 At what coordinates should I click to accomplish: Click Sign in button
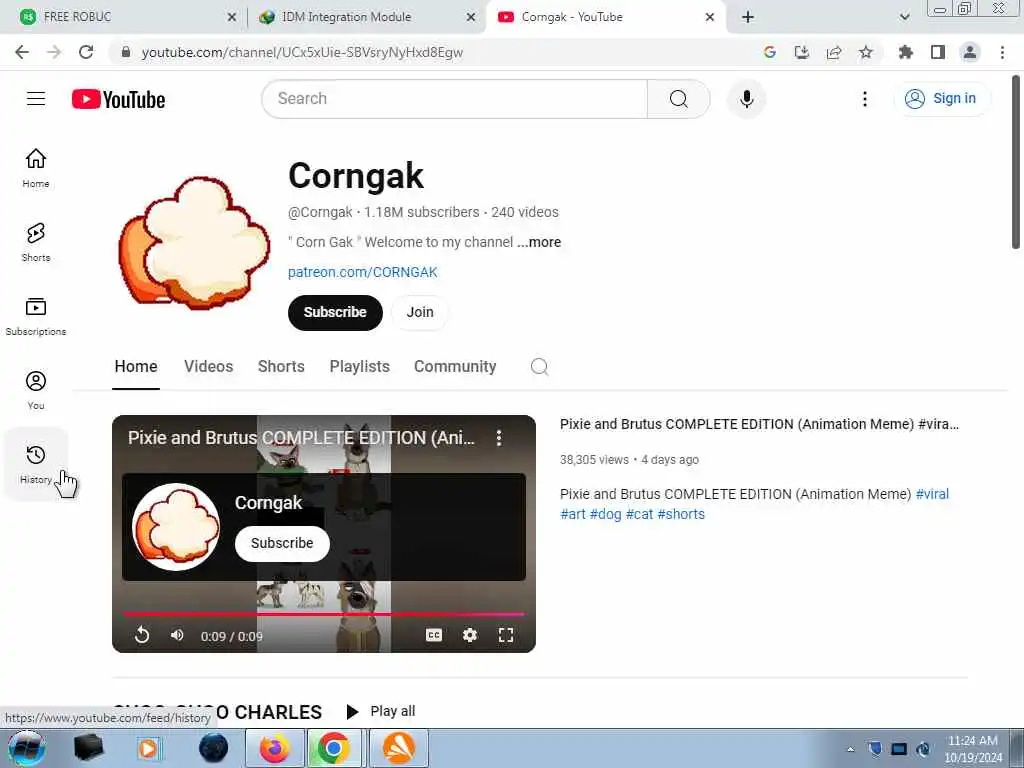pyautogui.click(x=941, y=99)
